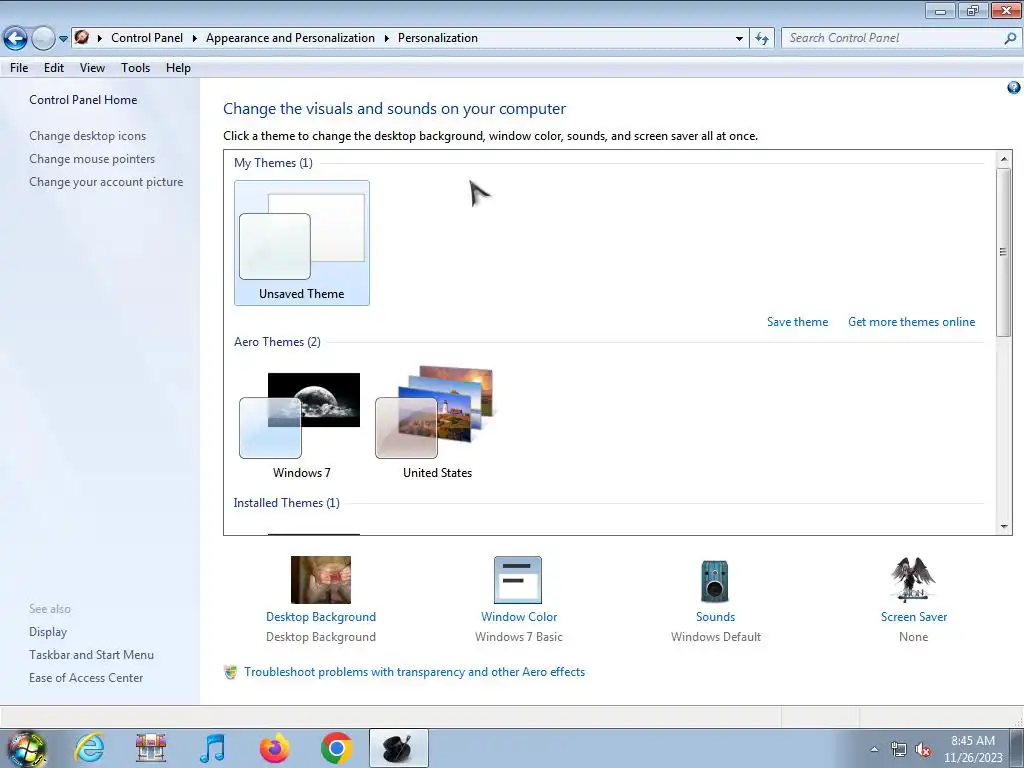This screenshot has height=768, width=1024.
Task: Open the Edit menu
Action: click(54, 68)
